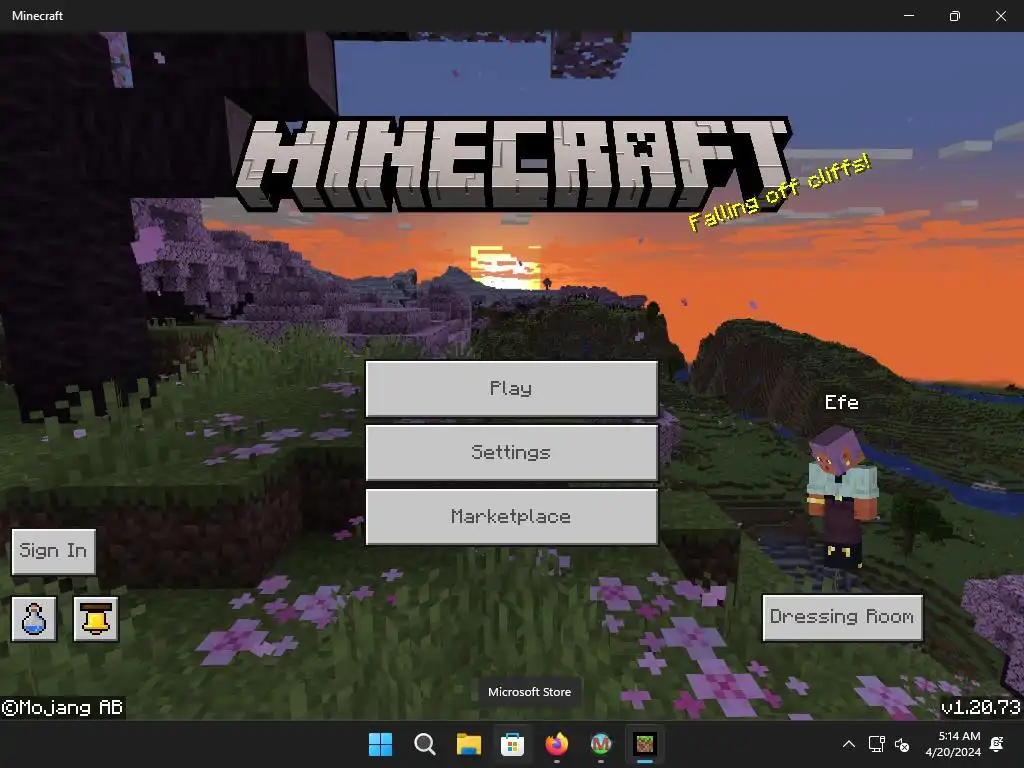1024x768 pixels.
Task: Click the Efe player name label
Action: 841,402
